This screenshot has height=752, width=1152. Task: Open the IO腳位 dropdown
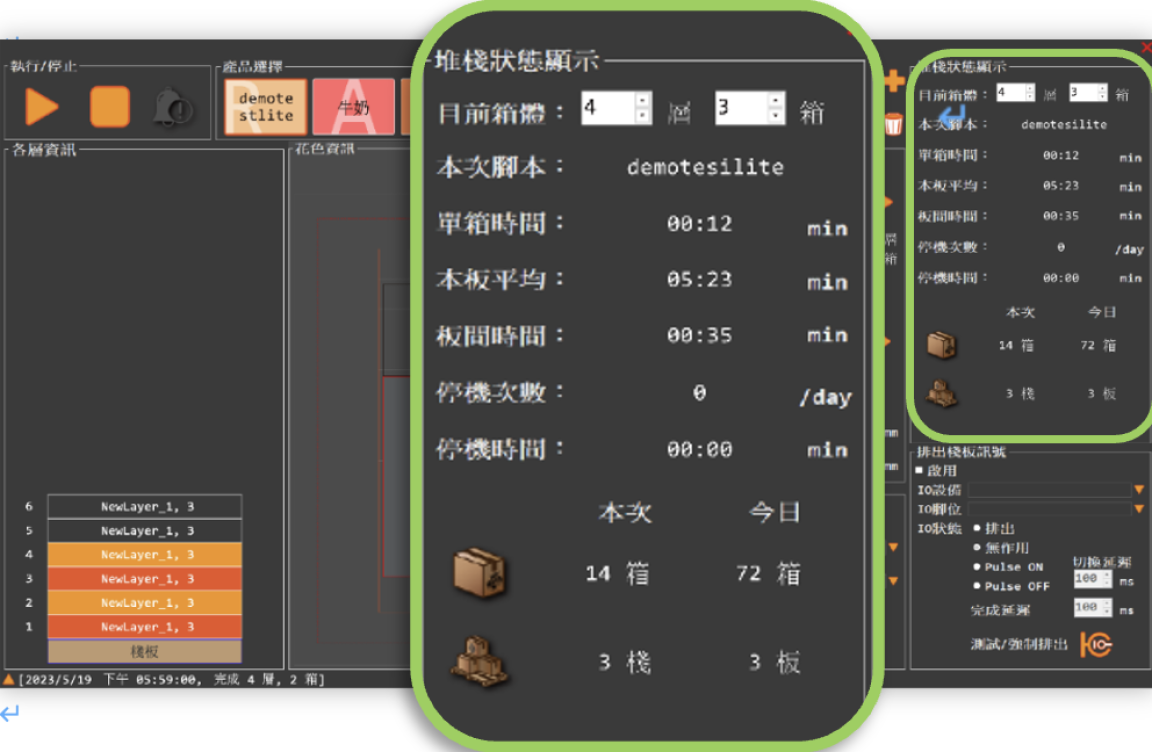coord(1138,509)
